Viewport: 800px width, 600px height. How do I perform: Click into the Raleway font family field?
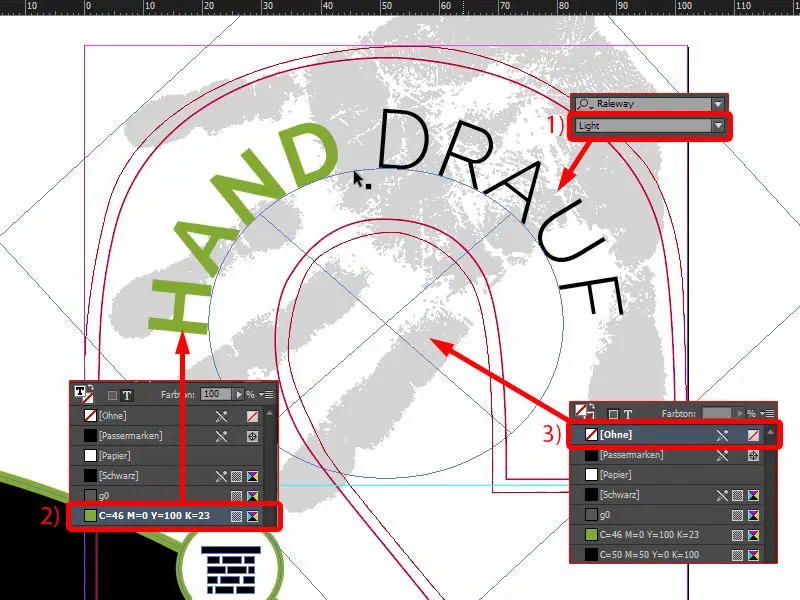[645, 104]
